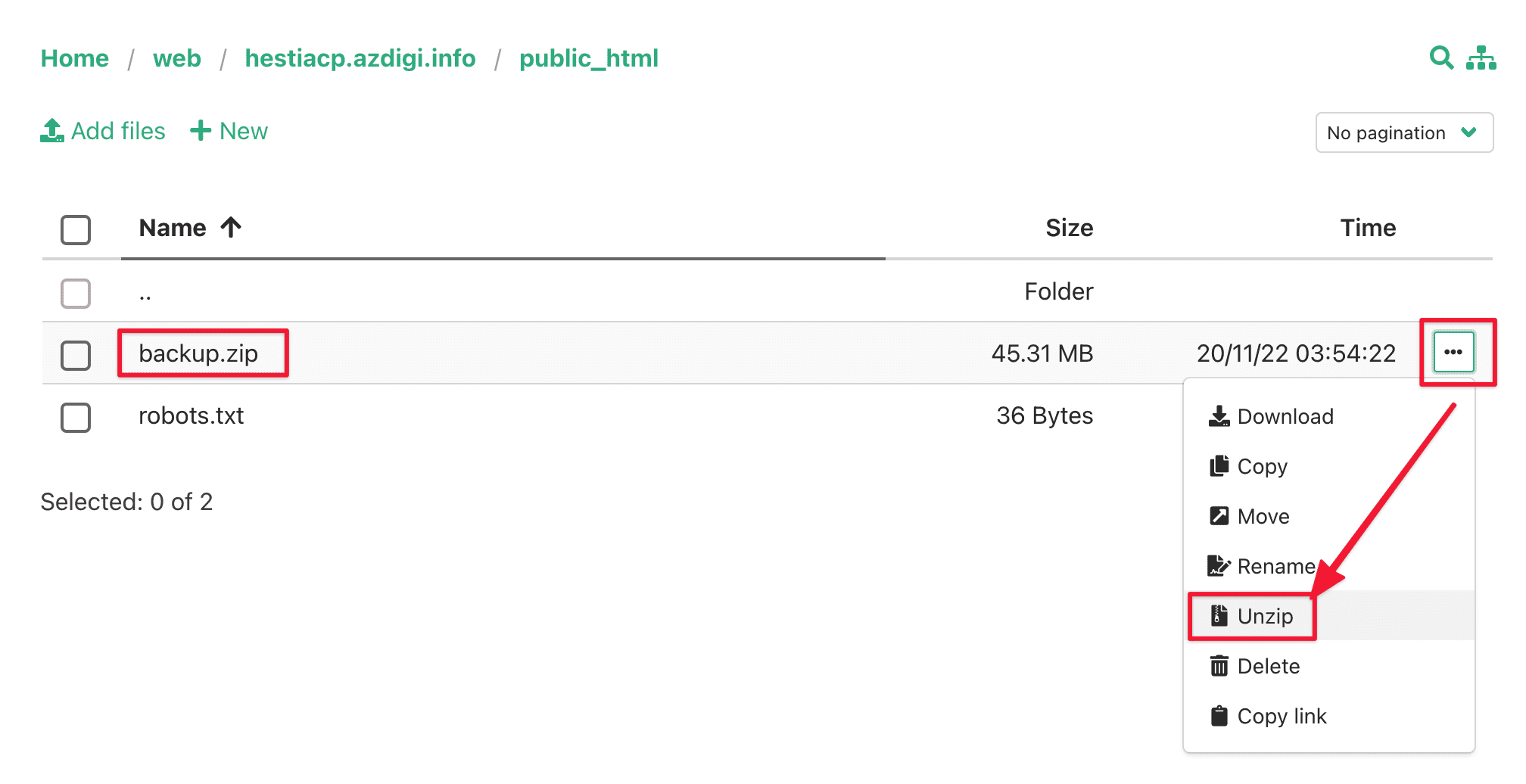Open the No pagination dropdown
The width and height of the screenshot is (1526, 784).
1404,132
